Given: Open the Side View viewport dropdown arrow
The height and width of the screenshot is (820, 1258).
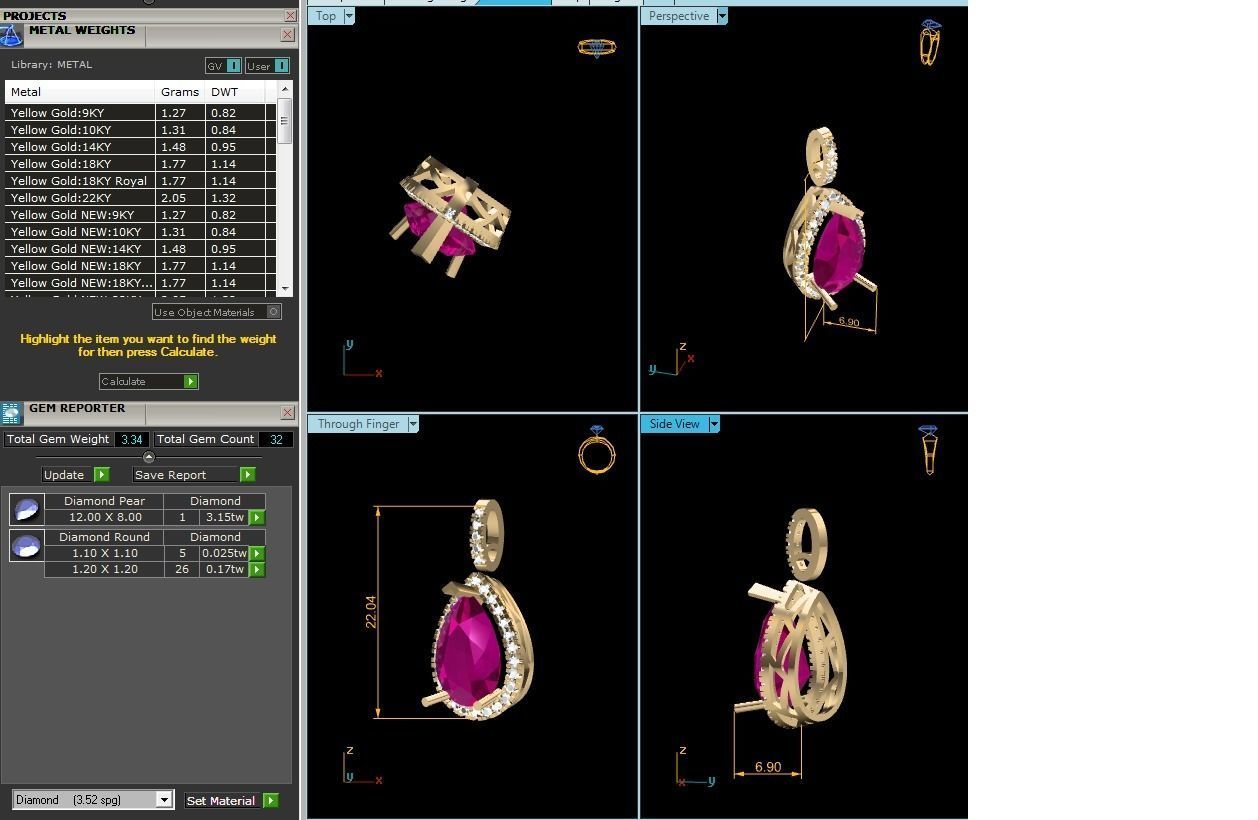Looking at the screenshot, I should 714,424.
